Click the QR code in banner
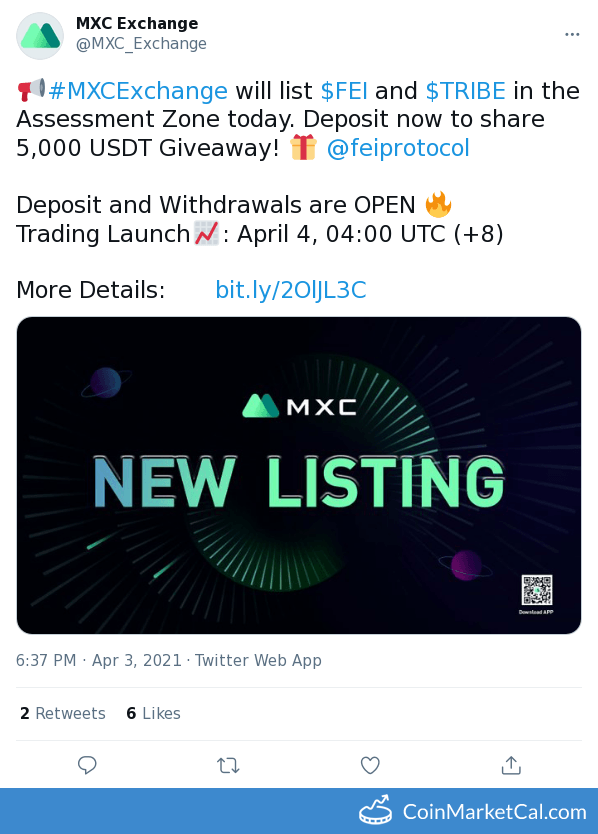This screenshot has width=598, height=834. [536, 590]
